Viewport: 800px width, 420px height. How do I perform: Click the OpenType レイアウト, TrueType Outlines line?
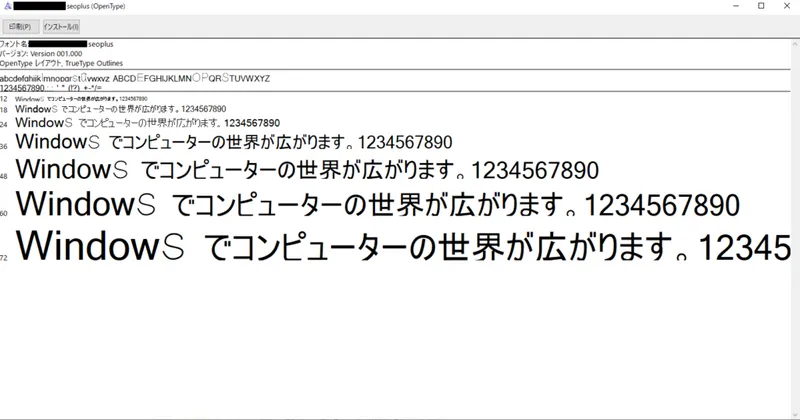coord(61,63)
